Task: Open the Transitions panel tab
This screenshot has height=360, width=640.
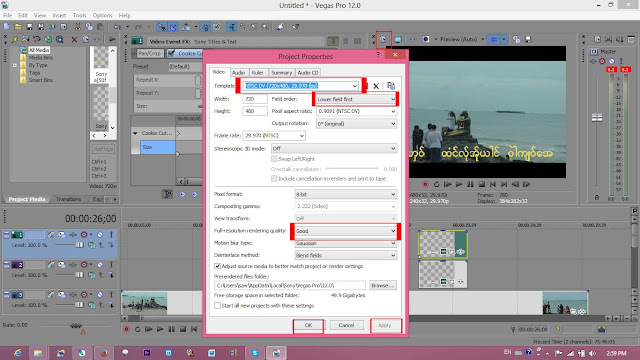Action: [69, 199]
